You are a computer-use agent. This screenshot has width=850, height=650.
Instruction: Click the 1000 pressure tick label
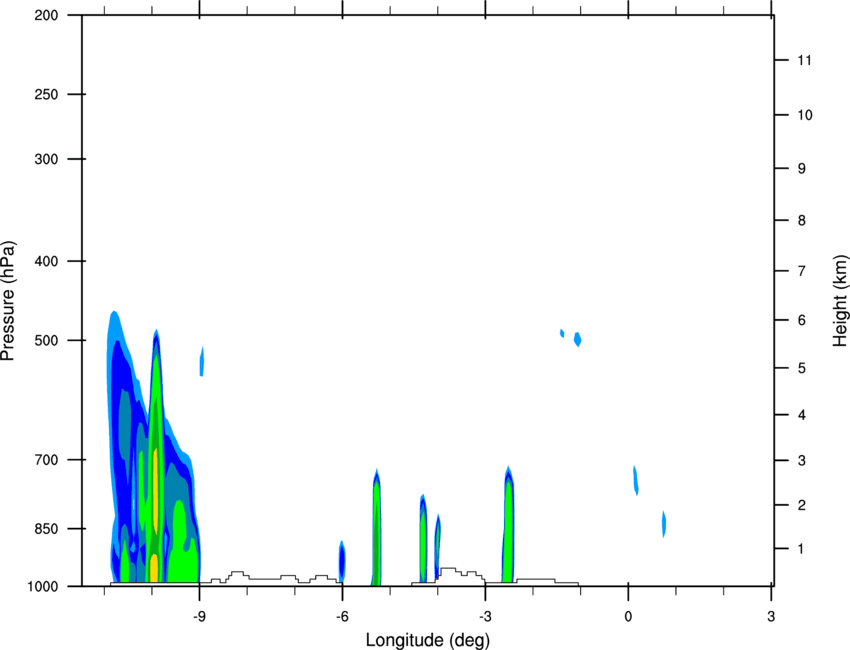pos(42,587)
